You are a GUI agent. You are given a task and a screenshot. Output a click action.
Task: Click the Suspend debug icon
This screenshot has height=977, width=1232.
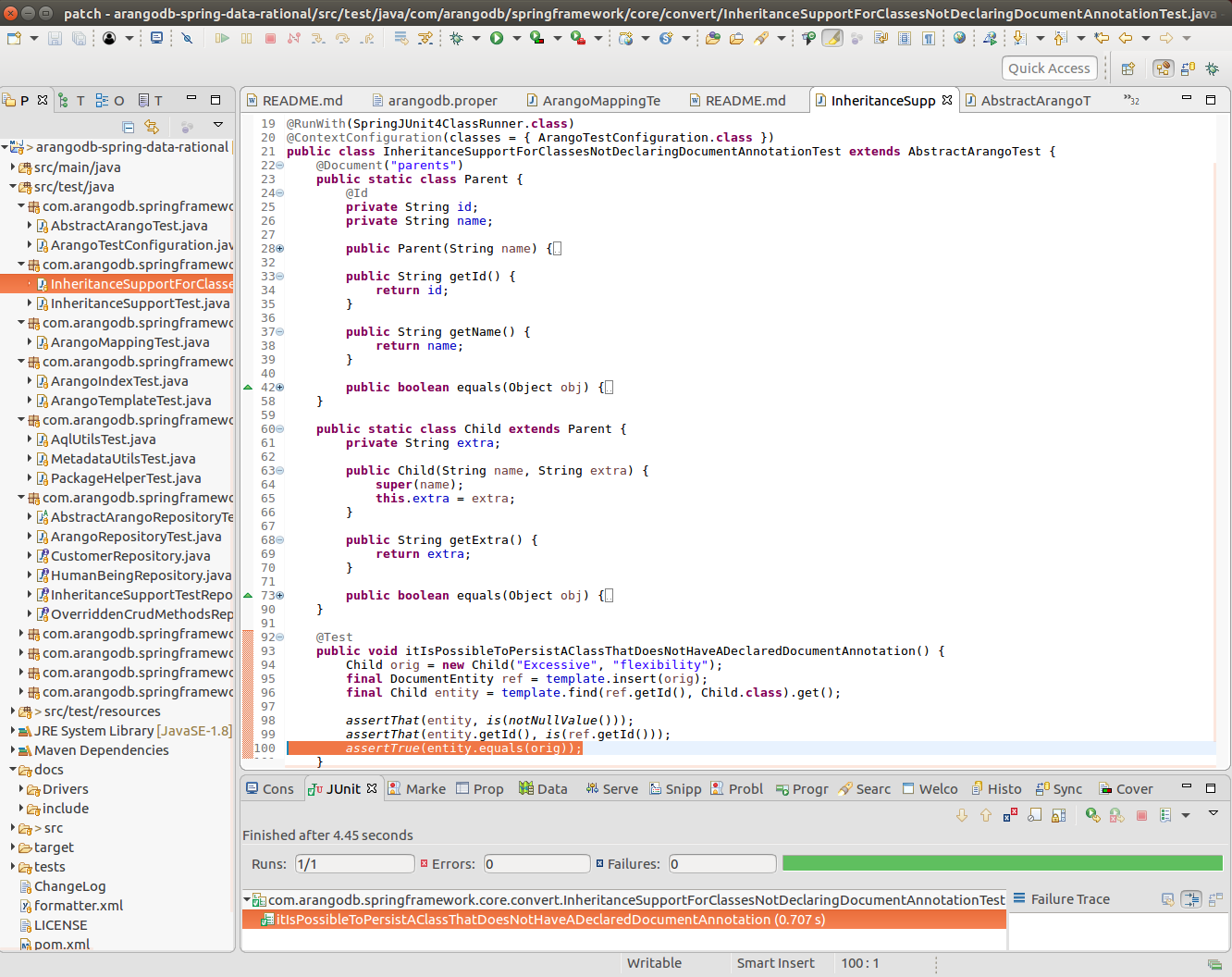tap(246, 38)
